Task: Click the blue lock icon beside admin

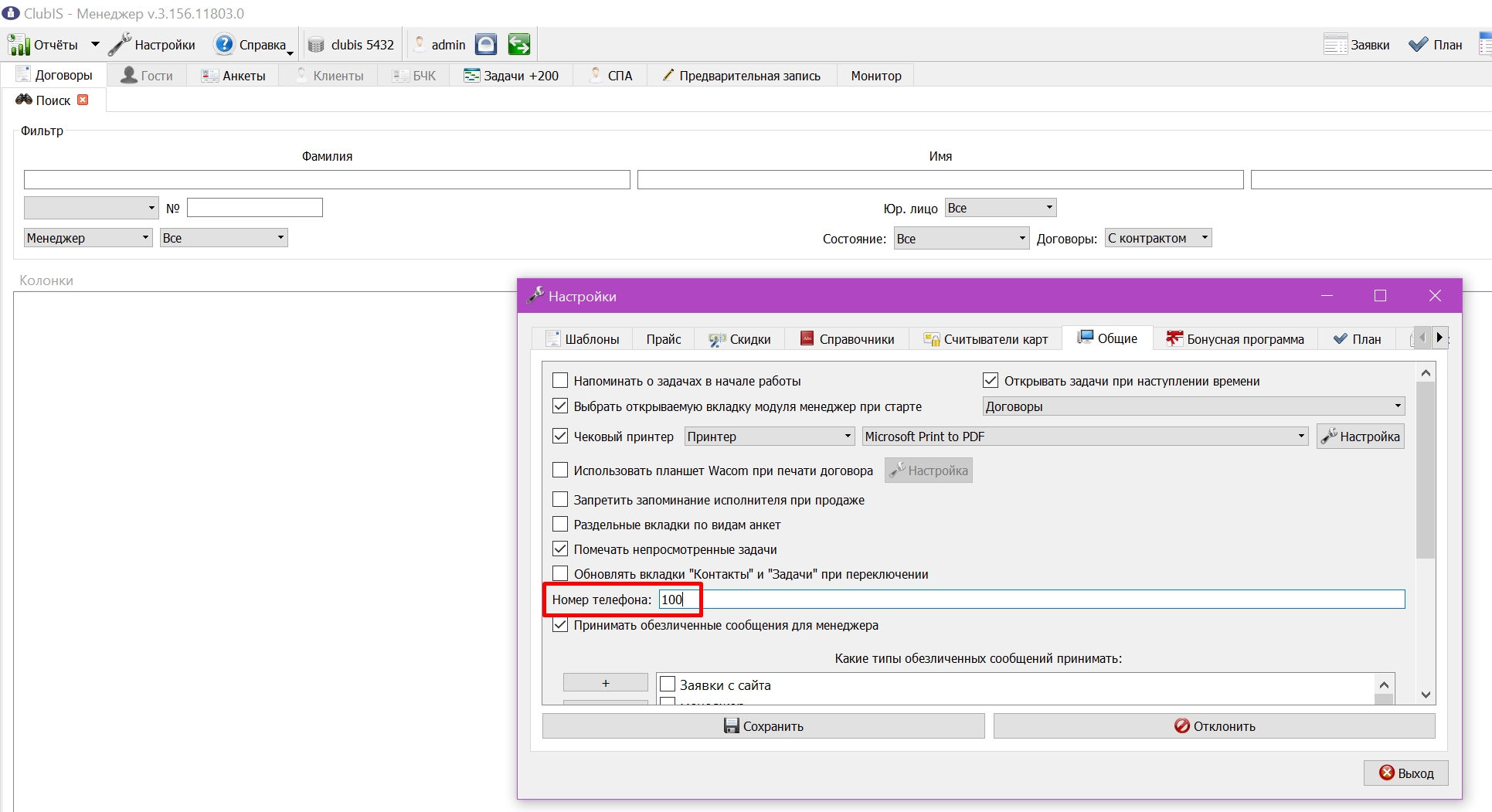Action: pyautogui.click(x=486, y=45)
